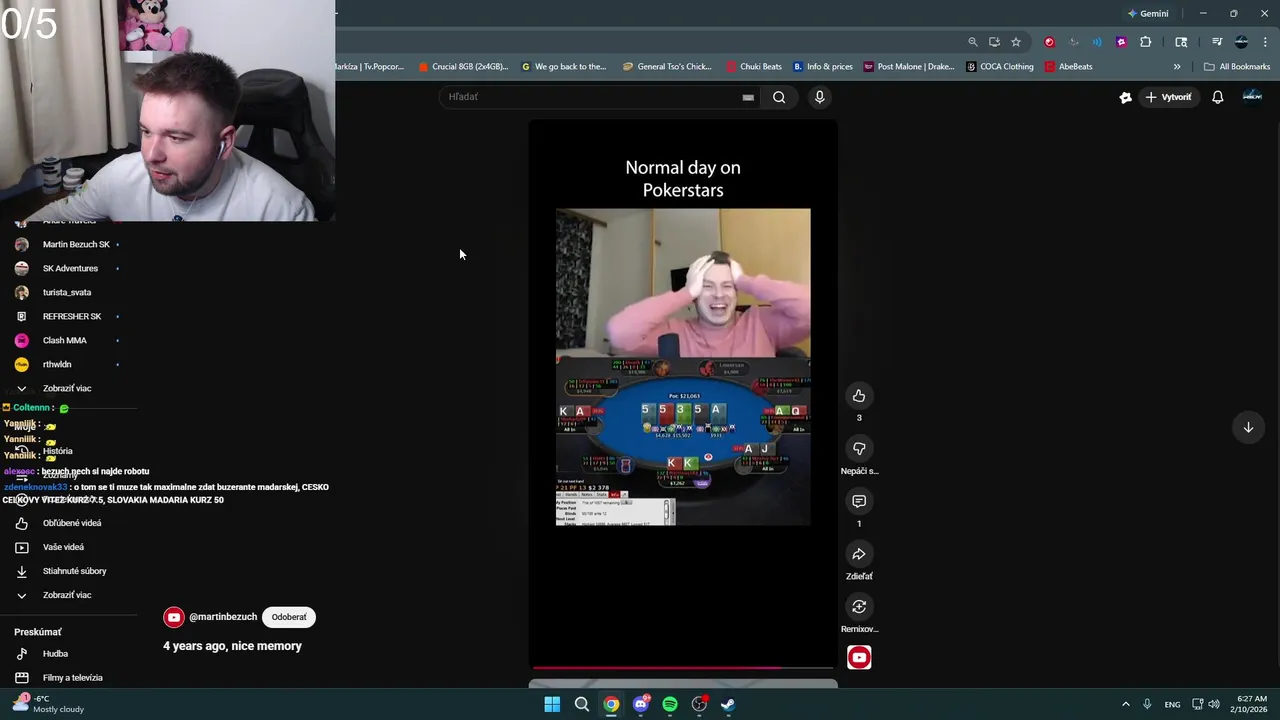Open the Crucial 8GB (2x4GB) bookmark
Image resolution: width=1280 pixels, height=720 pixels.
tap(463, 67)
